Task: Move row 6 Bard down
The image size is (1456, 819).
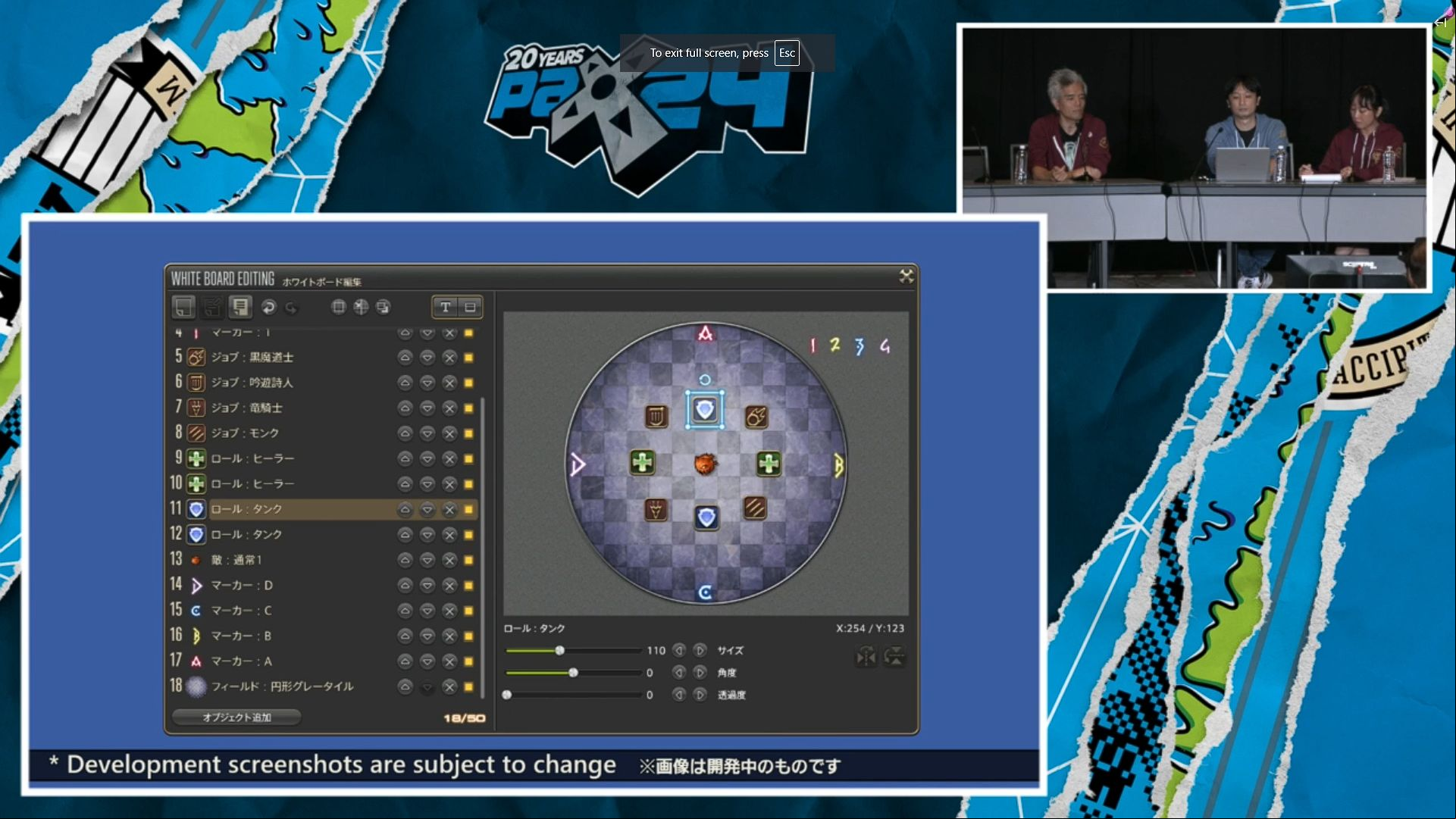Action: pos(427,383)
